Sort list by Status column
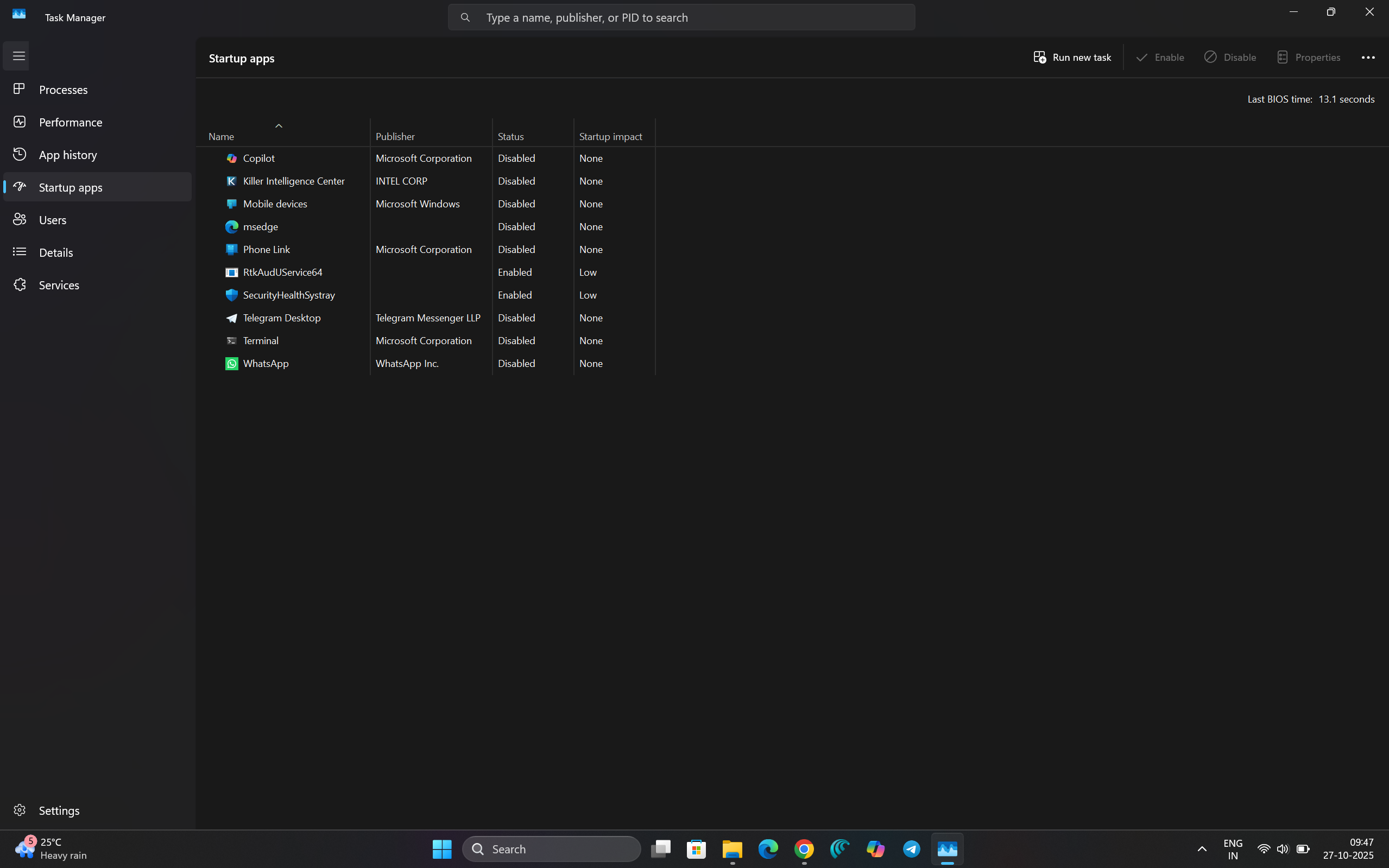 [x=510, y=136]
